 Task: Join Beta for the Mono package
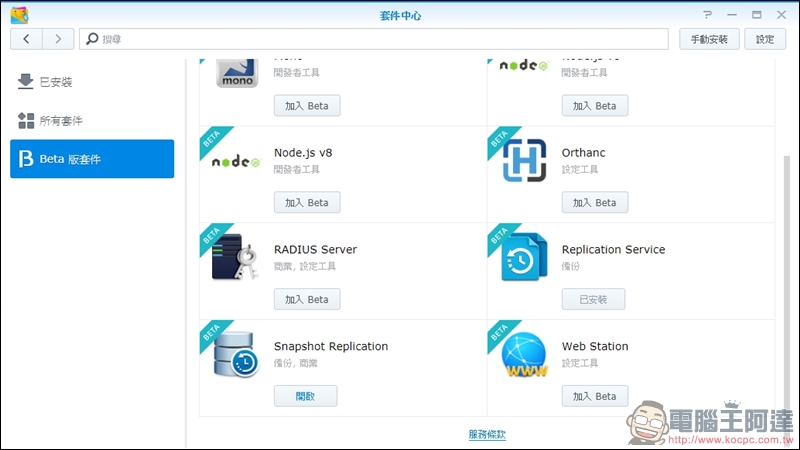(x=307, y=106)
